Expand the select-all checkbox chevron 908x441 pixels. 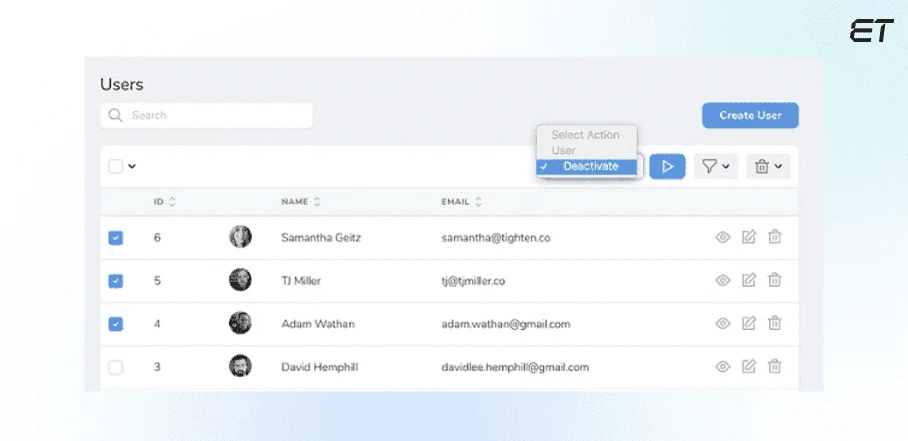[x=132, y=167]
